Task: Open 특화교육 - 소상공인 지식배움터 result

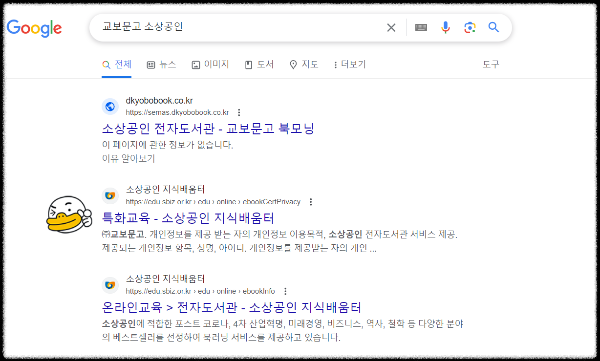Action: pyautogui.click(x=188, y=218)
